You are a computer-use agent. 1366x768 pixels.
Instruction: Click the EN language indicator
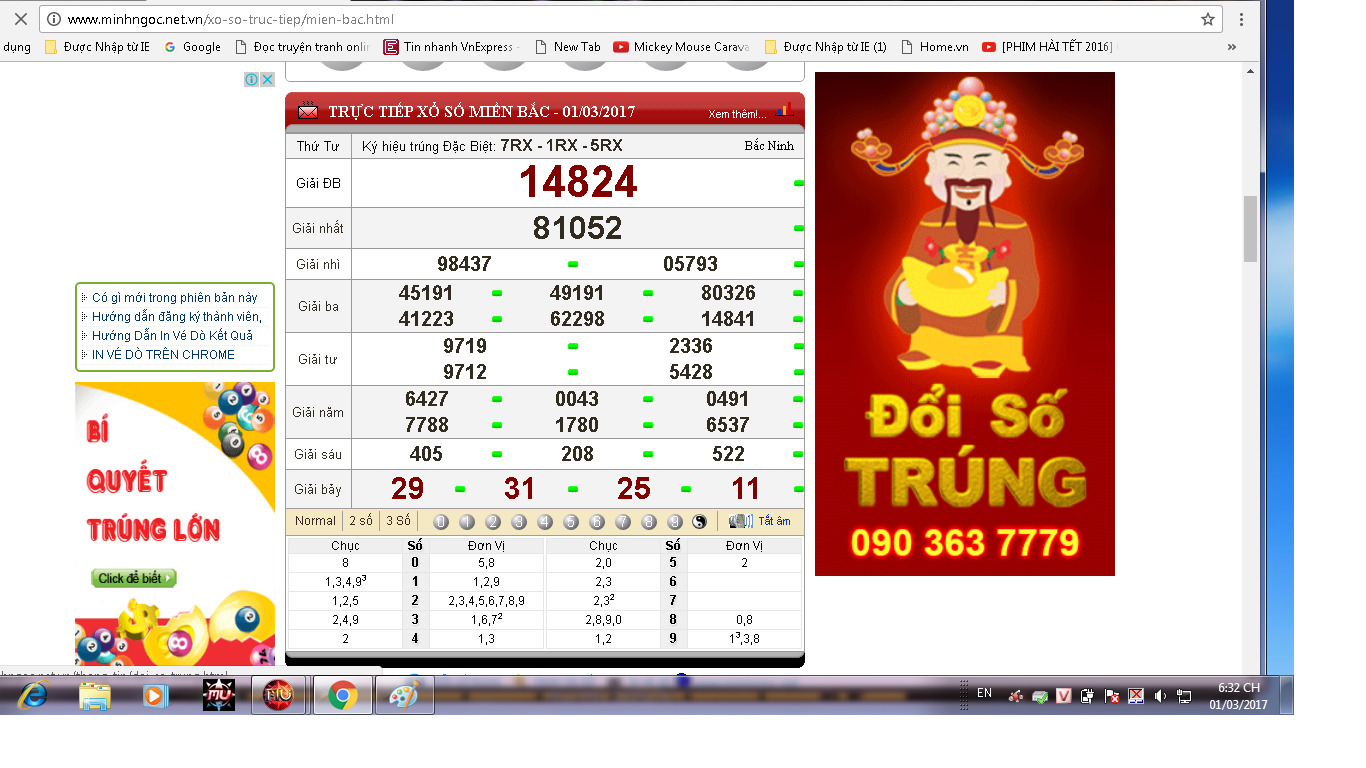coord(984,693)
